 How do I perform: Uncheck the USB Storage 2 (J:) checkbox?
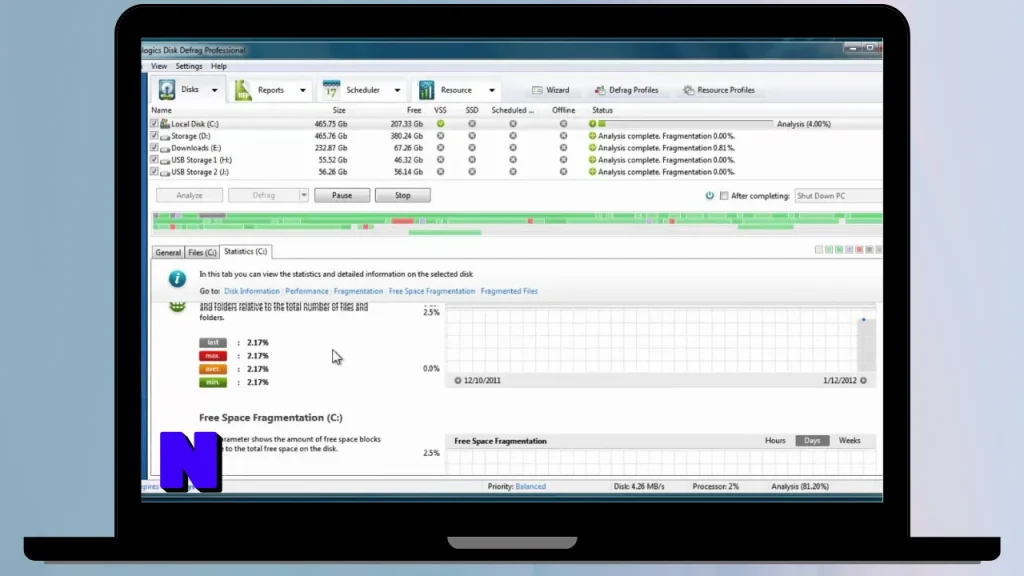(154, 171)
